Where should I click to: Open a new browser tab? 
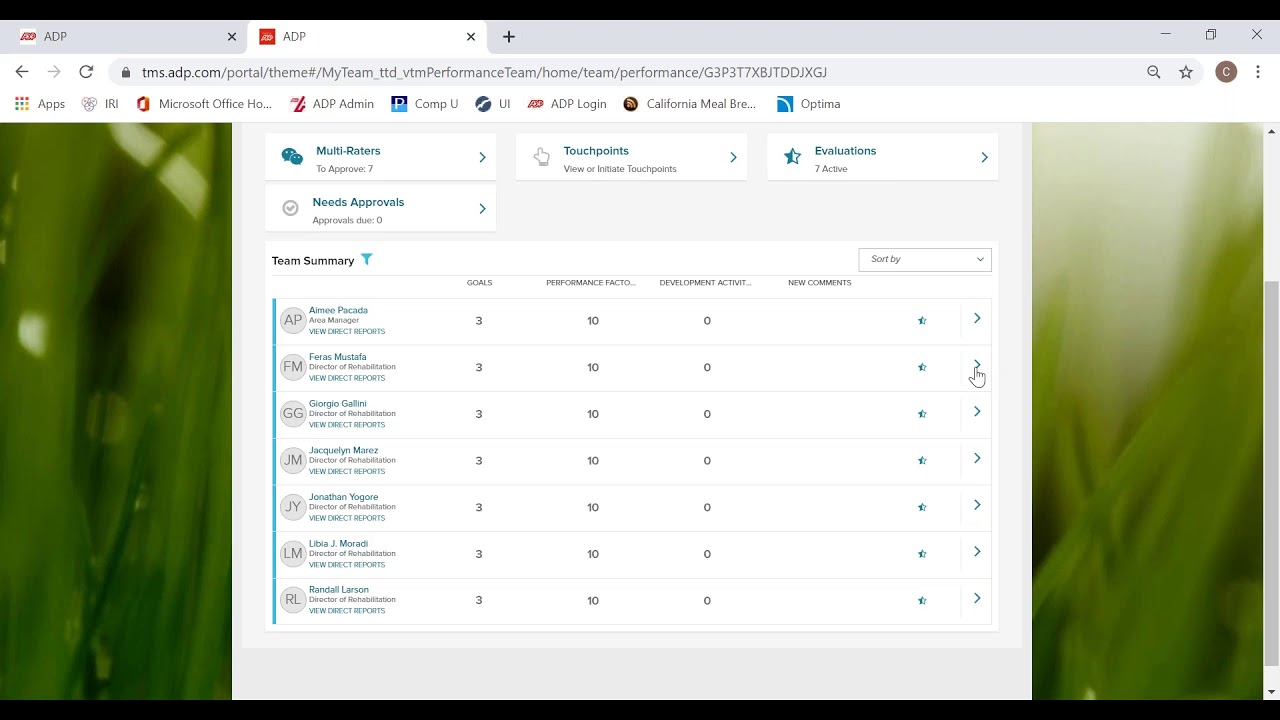click(x=509, y=36)
